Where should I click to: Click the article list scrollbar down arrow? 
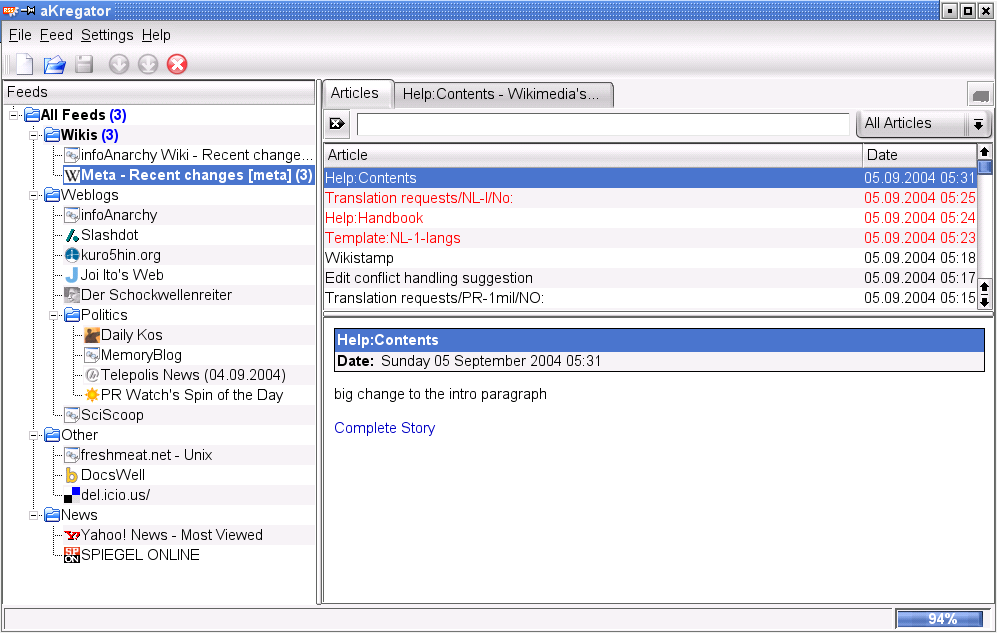(x=984, y=301)
